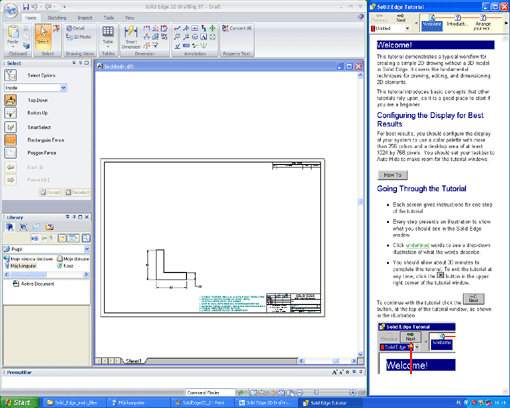Image resolution: width=510 pixels, height=408 pixels.
Task: Select Mój komputer in Library list
Action: tap(21, 266)
